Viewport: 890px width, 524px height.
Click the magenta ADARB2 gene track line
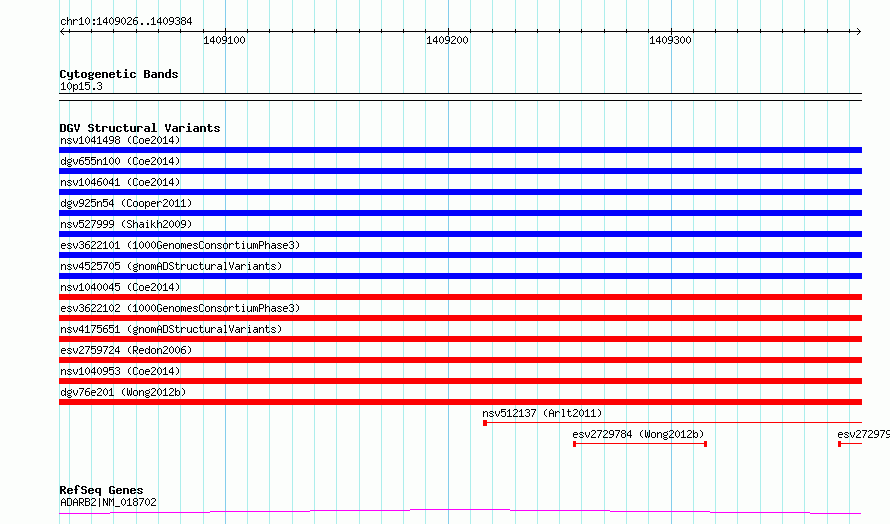(x=460, y=512)
